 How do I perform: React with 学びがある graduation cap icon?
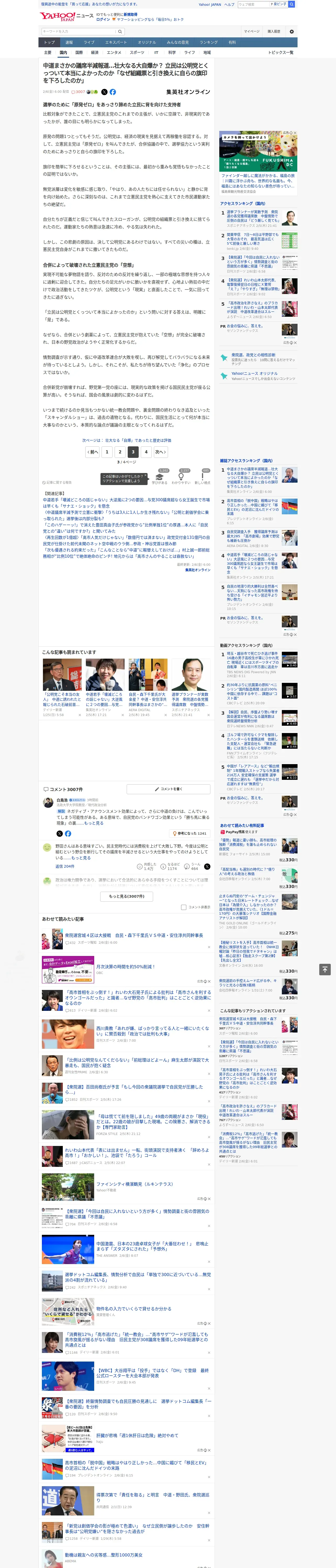pos(160,477)
